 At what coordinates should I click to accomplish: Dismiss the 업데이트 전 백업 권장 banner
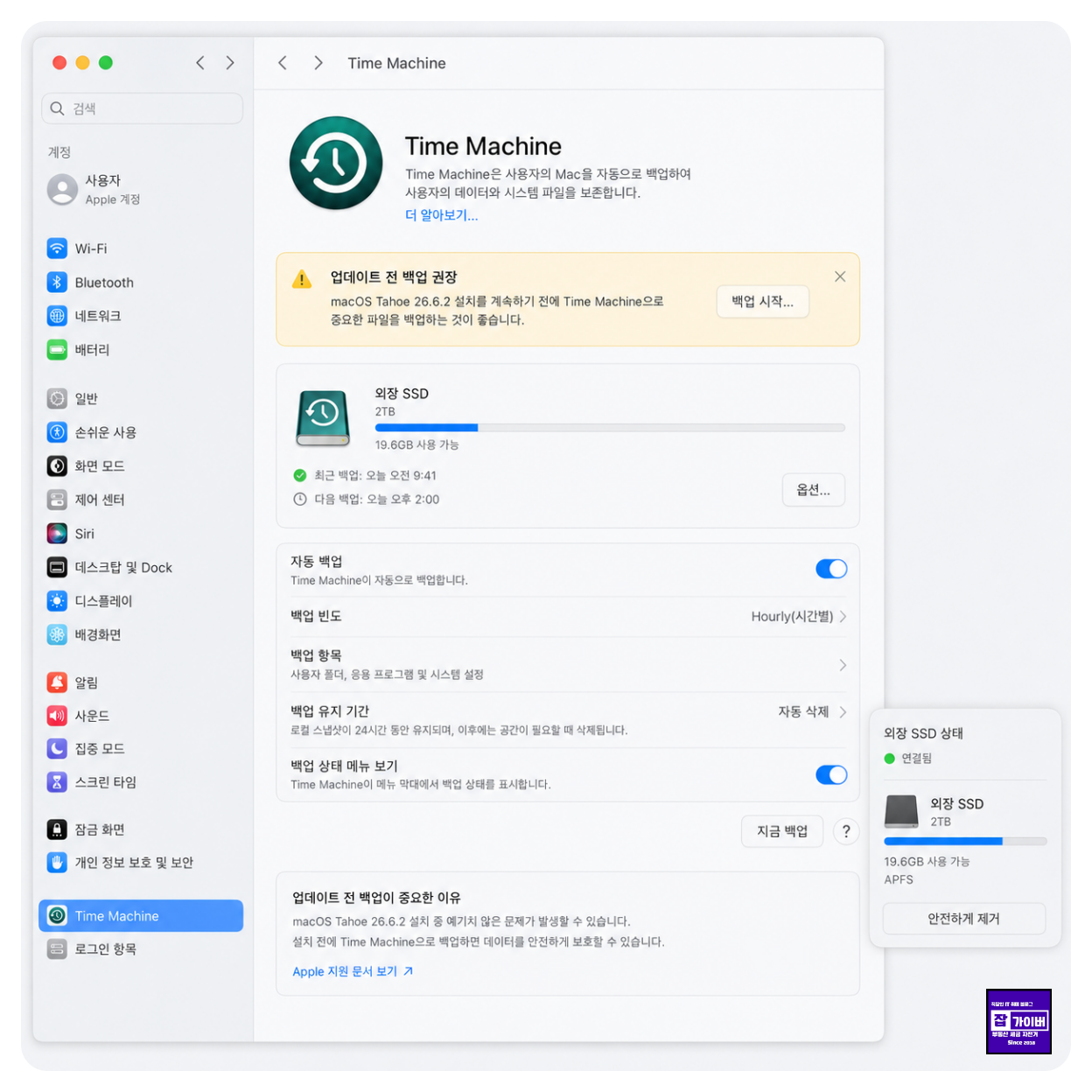840,276
